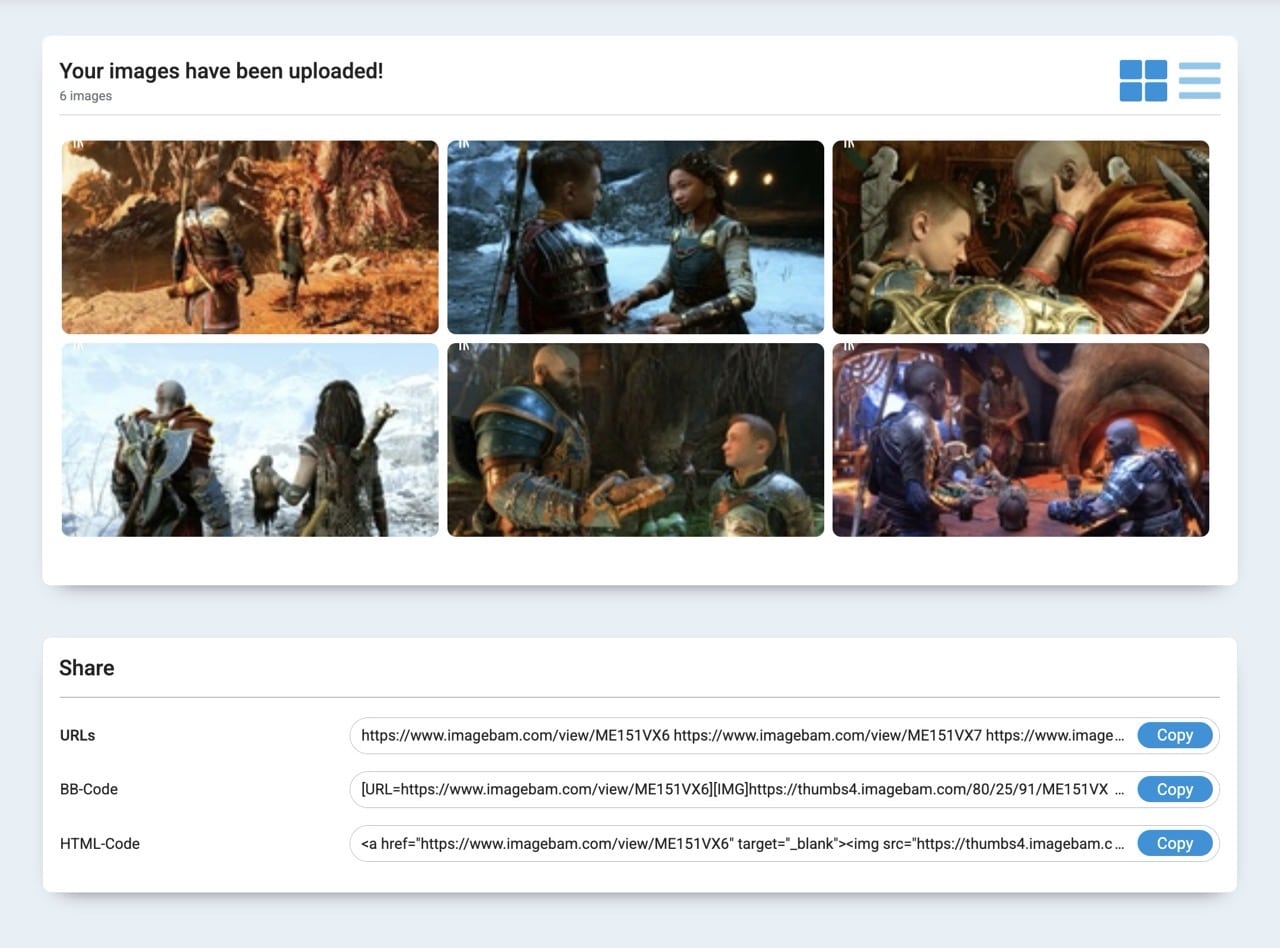Click into the HTML-Code text field

pyautogui.click(x=743, y=843)
